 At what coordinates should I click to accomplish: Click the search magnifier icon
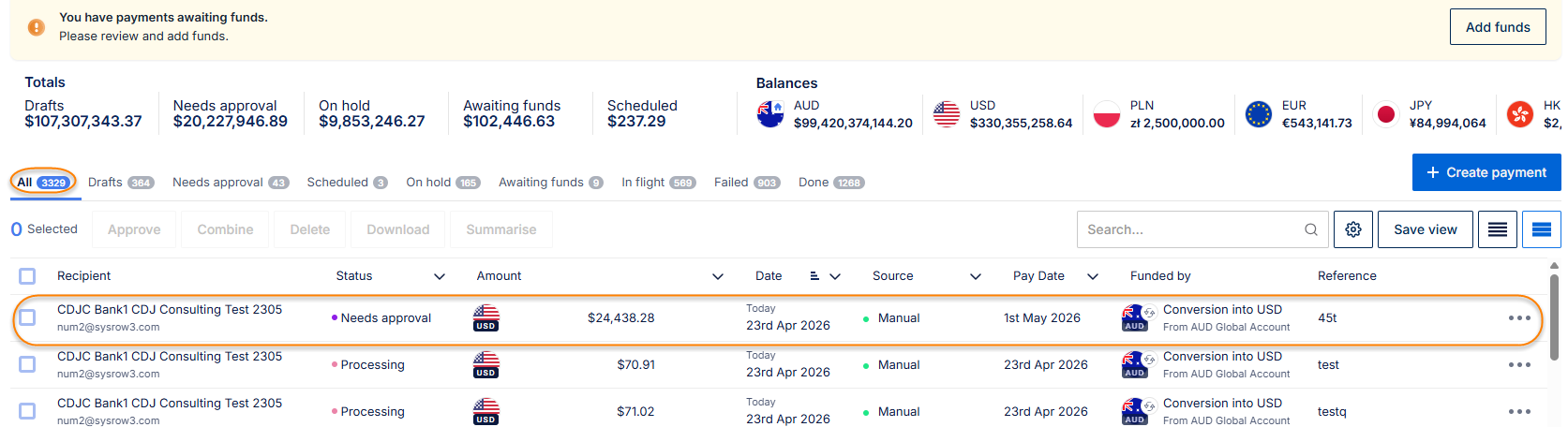pos(1311,229)
